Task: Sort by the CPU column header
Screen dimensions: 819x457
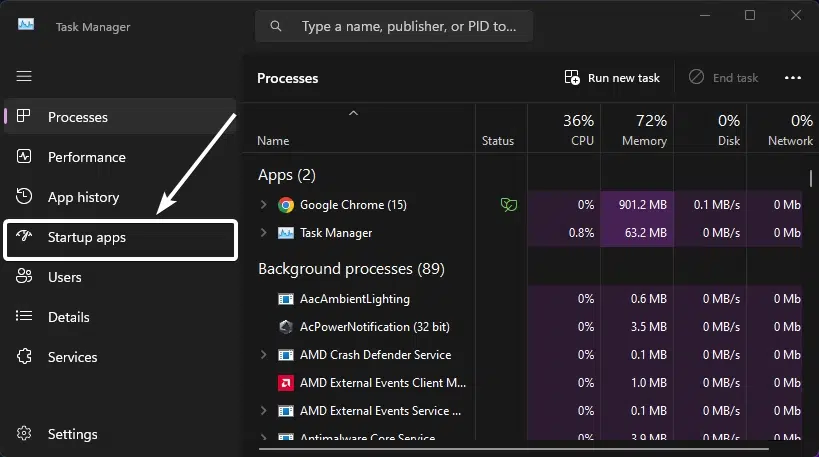Action: tap(582, 141)
